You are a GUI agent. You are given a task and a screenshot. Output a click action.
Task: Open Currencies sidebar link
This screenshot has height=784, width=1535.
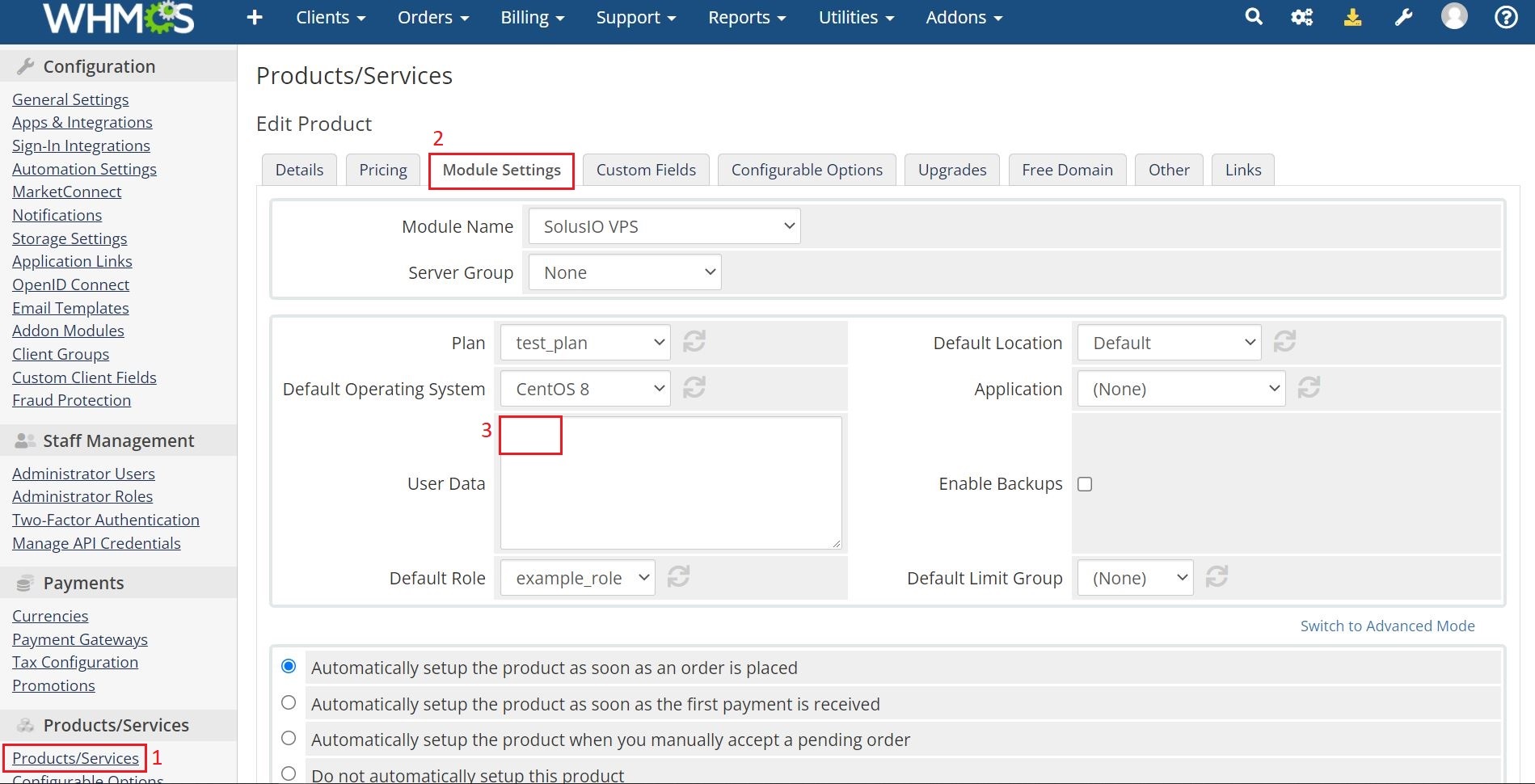click(50, 616)
